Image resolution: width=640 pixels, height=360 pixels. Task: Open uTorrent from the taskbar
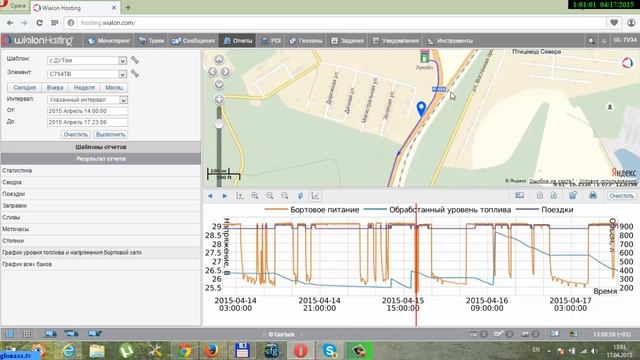pyautogui.click(x=127, y=351)
